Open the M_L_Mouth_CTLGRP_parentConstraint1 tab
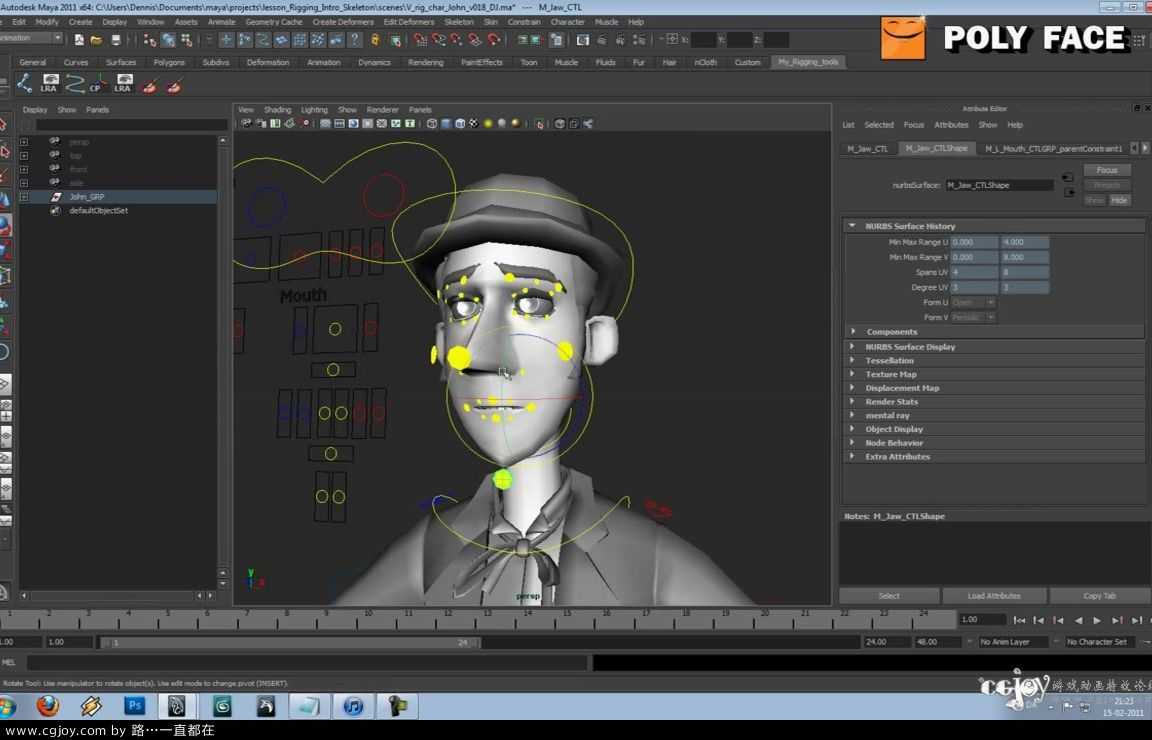1152x740 pixels. click(x=1054, y=148)
